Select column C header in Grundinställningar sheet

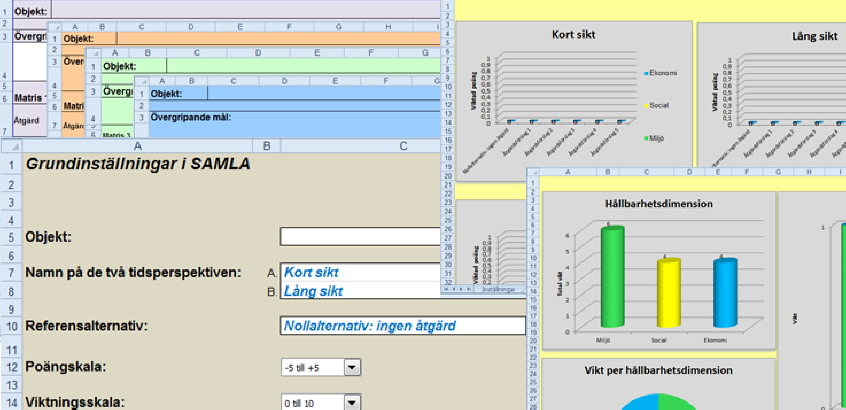[404, 146]
